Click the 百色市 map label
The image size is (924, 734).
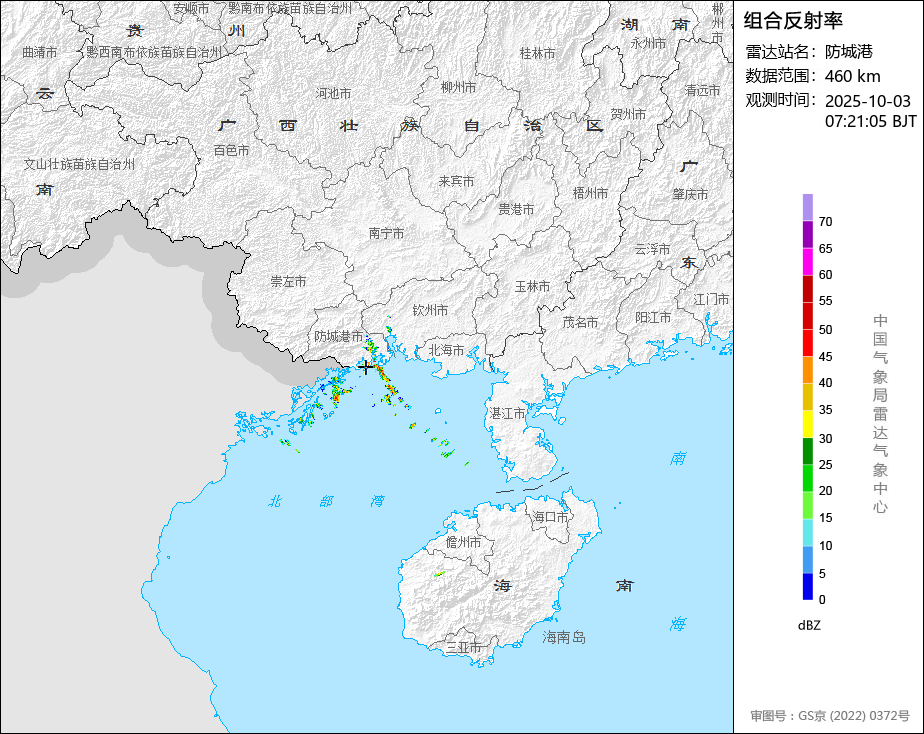[x=231, y=151]
